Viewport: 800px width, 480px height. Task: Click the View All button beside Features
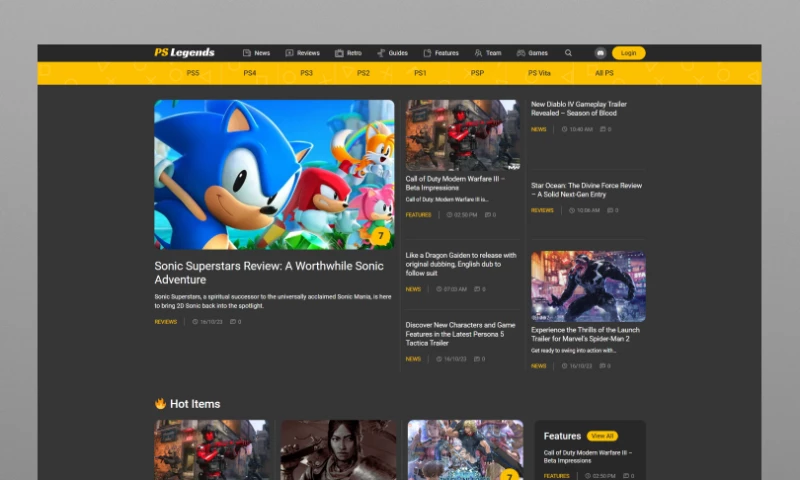click(602, 436)
